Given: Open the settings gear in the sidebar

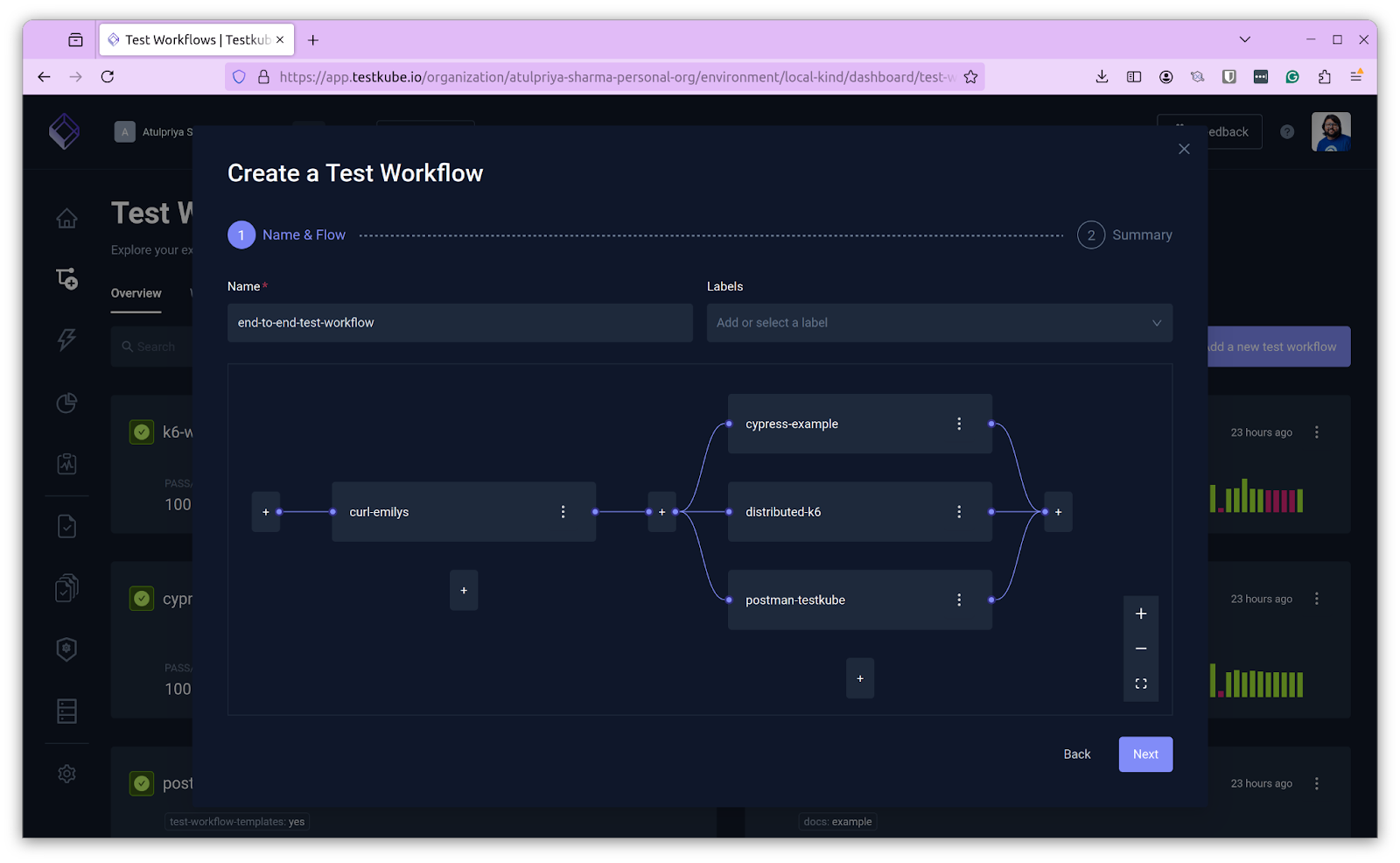Looking at the screenshot, I should point(66,774).
